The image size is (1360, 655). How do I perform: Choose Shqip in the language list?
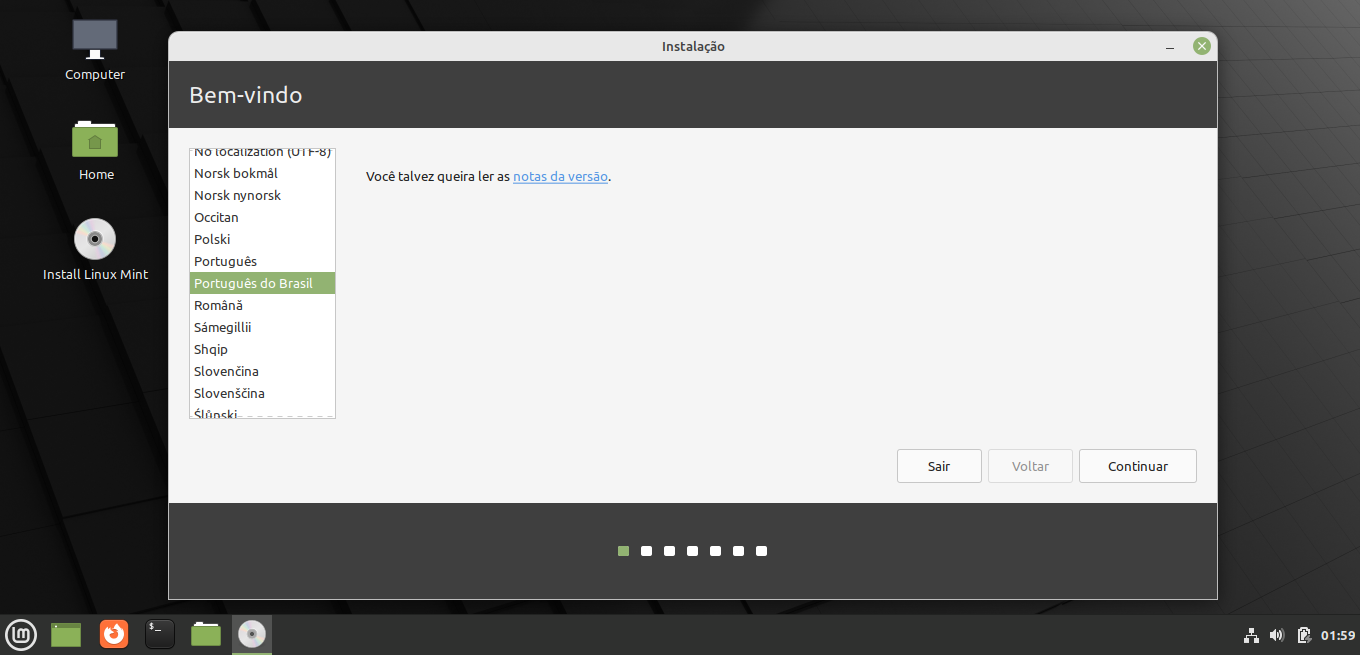(x=262, y=349)
